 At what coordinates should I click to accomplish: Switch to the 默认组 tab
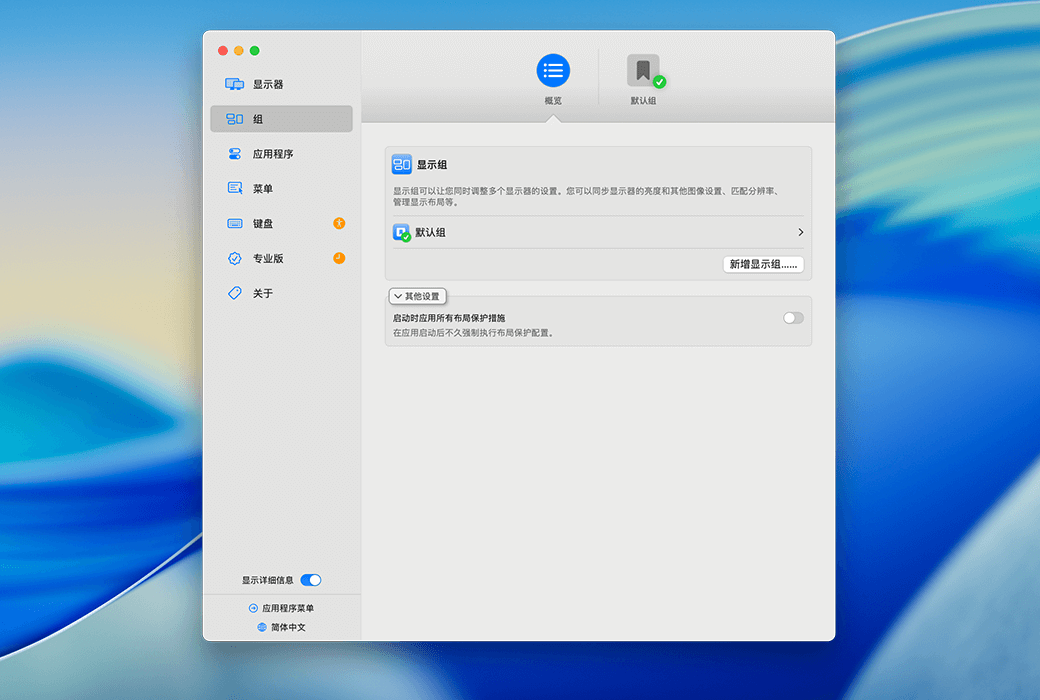click(644, 71)
